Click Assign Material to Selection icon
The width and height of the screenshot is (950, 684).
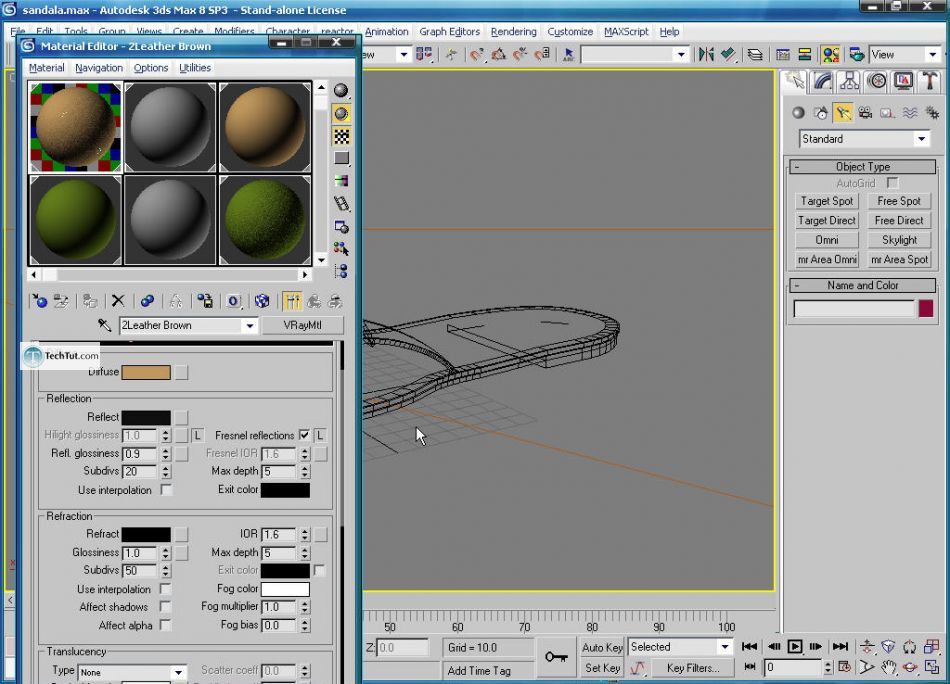pos(90,300)
